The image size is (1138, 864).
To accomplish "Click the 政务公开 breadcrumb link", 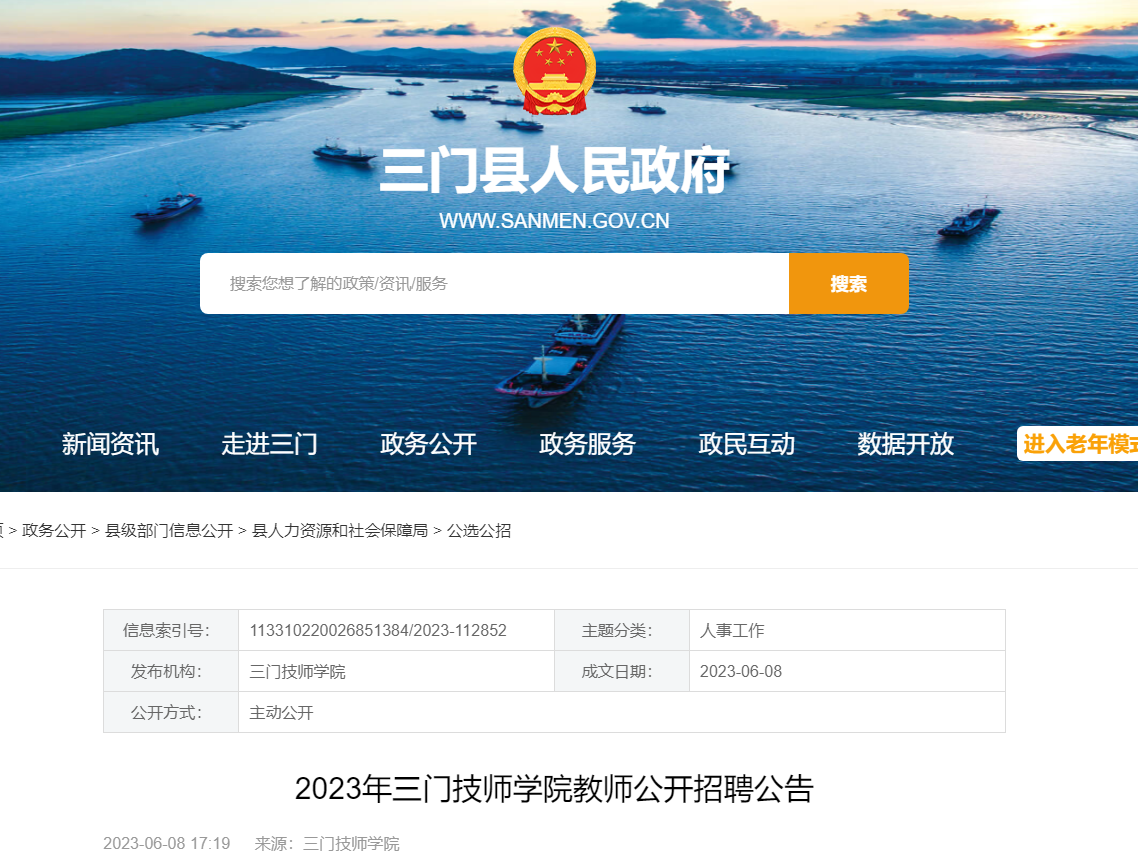I will tap(54, 531).
